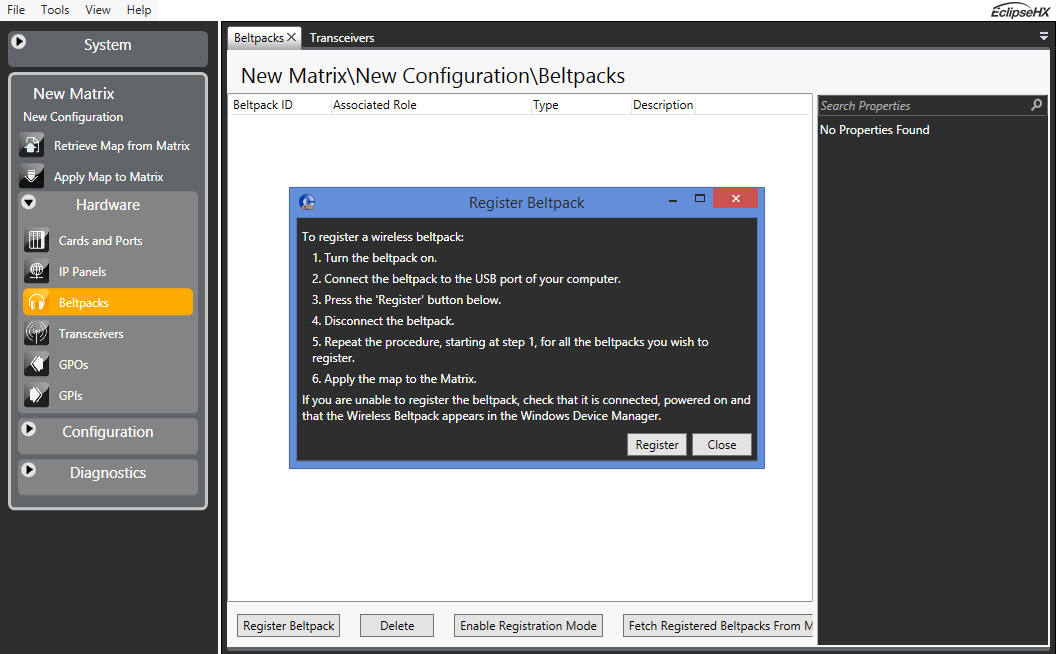Screen dimensions: 1056x654
Task: Click the GPIs icon
Action: 36,395
